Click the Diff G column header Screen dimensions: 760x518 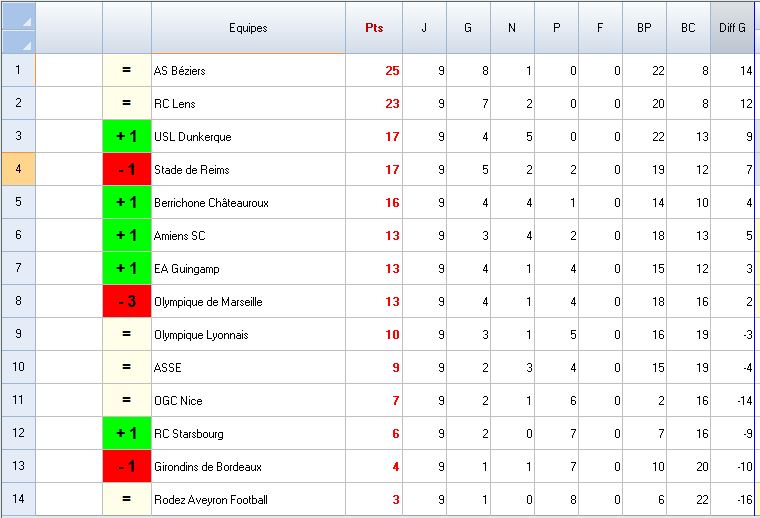point(732,28)
